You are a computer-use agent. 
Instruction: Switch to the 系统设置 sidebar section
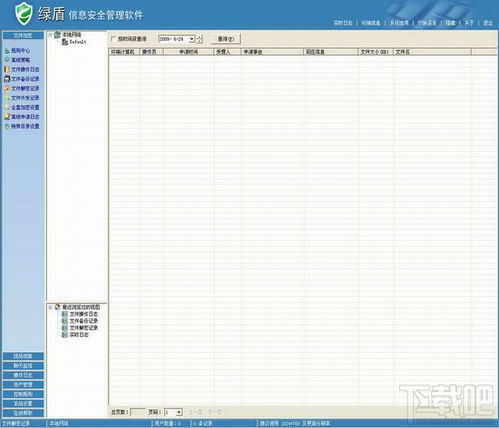[23, 404]
